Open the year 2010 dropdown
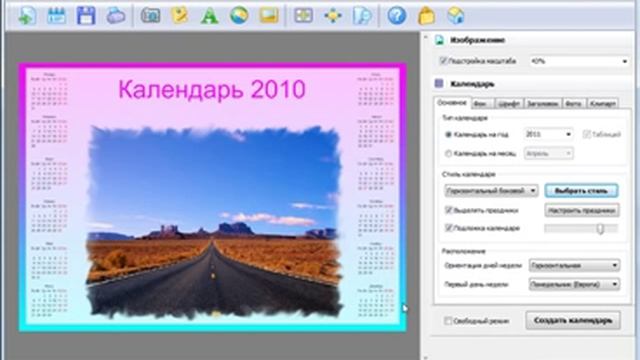Image resolution: width=640 pixels, height=360 pixels. tap(548, 134)
